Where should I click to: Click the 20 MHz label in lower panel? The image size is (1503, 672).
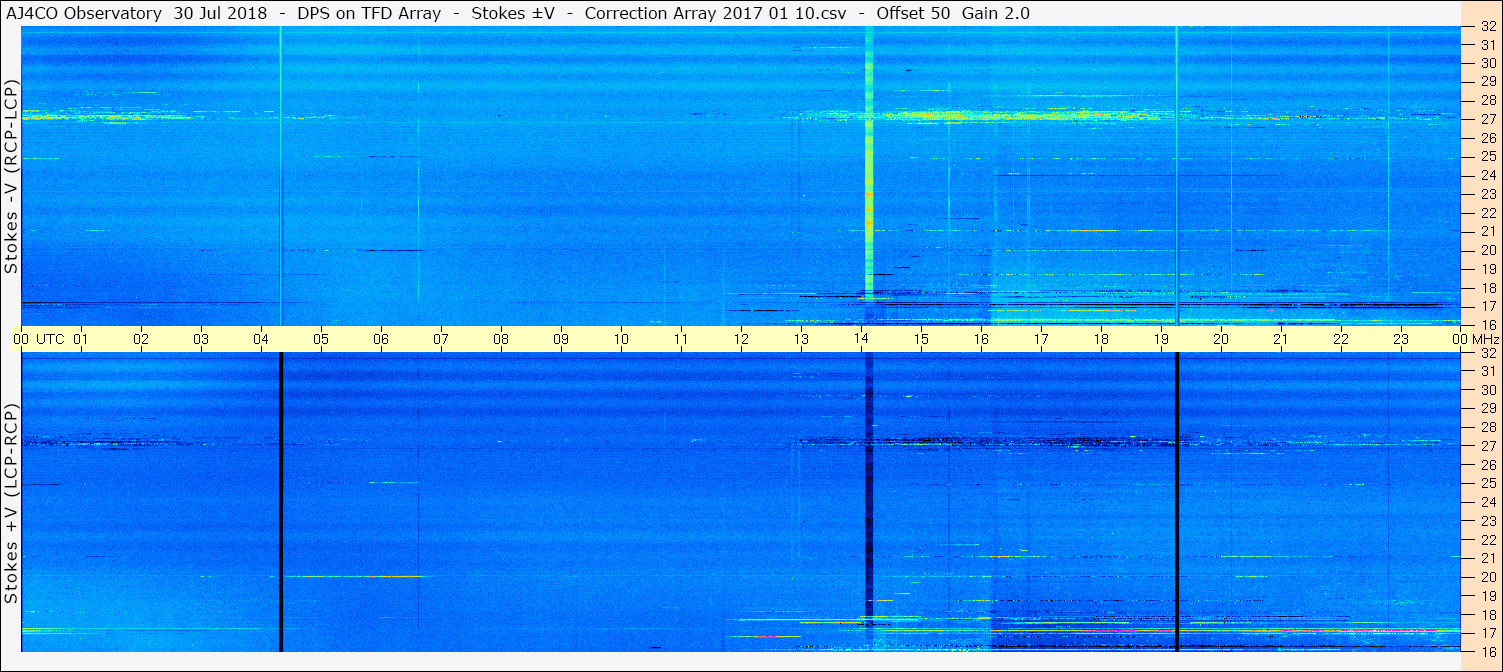tap(1488, 577)
